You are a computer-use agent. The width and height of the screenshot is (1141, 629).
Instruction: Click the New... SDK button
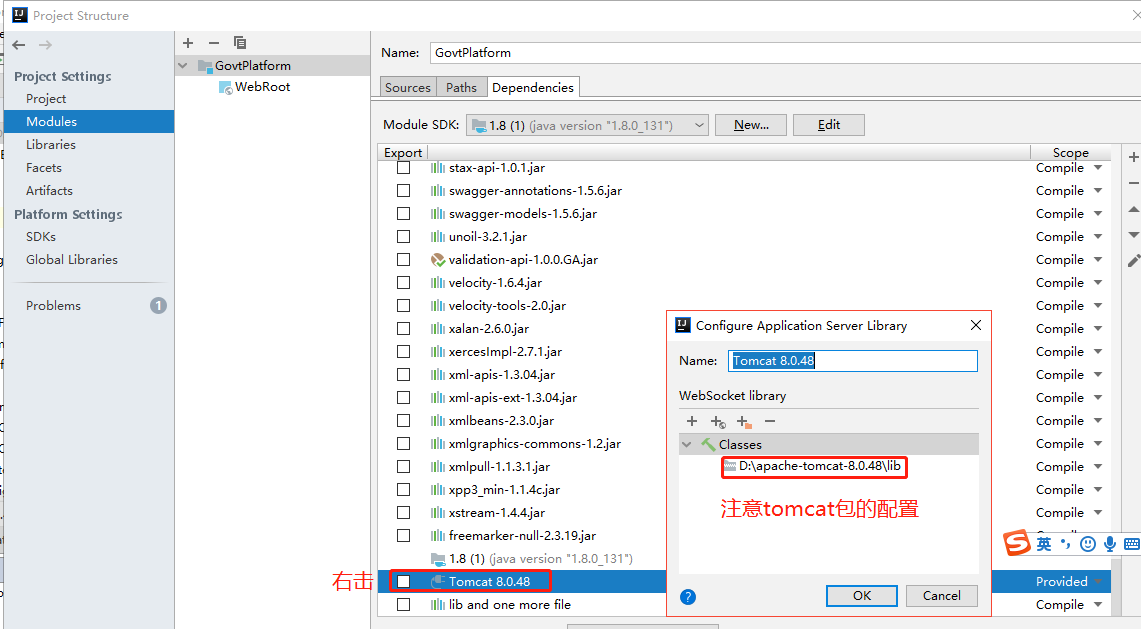coord(751,125)
